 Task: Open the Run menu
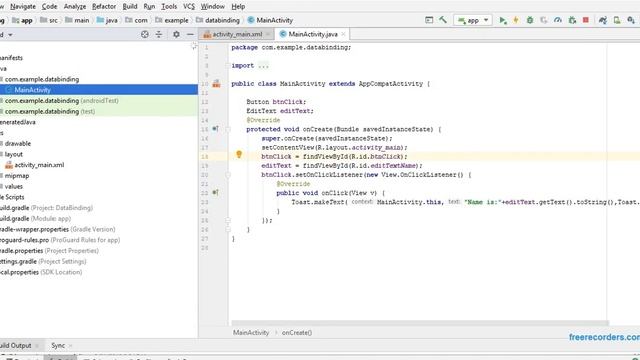point(149,7)
